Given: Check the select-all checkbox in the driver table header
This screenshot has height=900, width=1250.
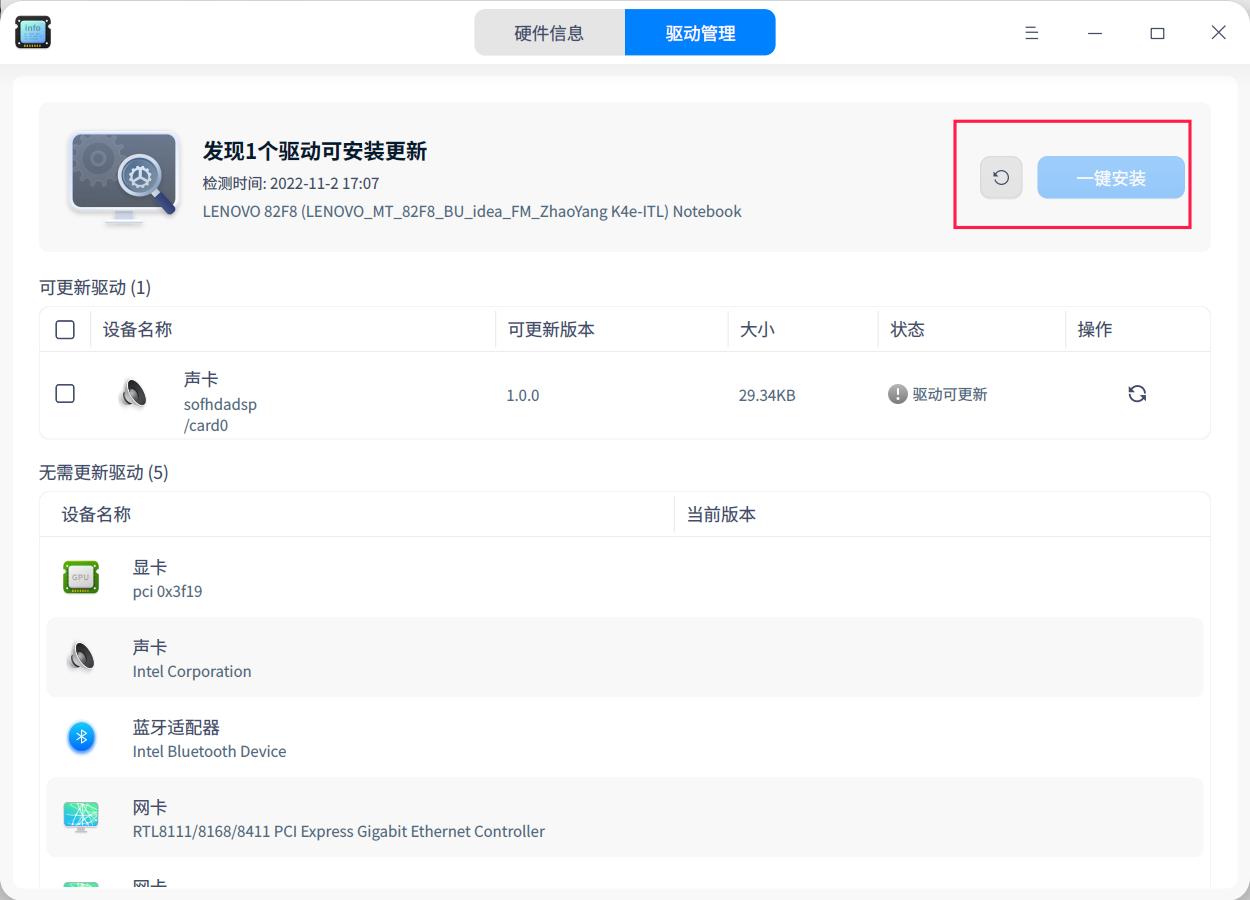Looking at the screenshot, I should pyautogui.click(x=65, y=329).
